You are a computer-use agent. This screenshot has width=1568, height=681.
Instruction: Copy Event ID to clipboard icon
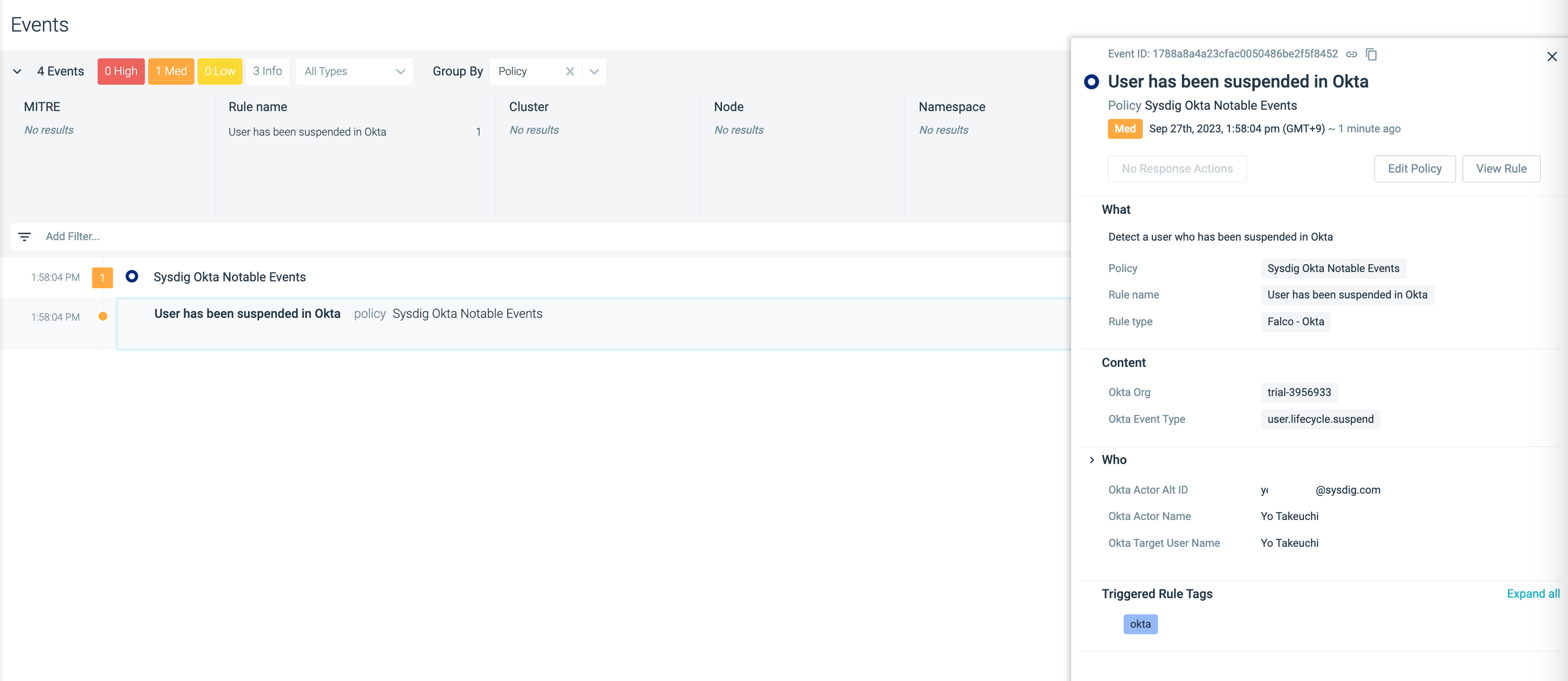click(x=1371, y=54)
